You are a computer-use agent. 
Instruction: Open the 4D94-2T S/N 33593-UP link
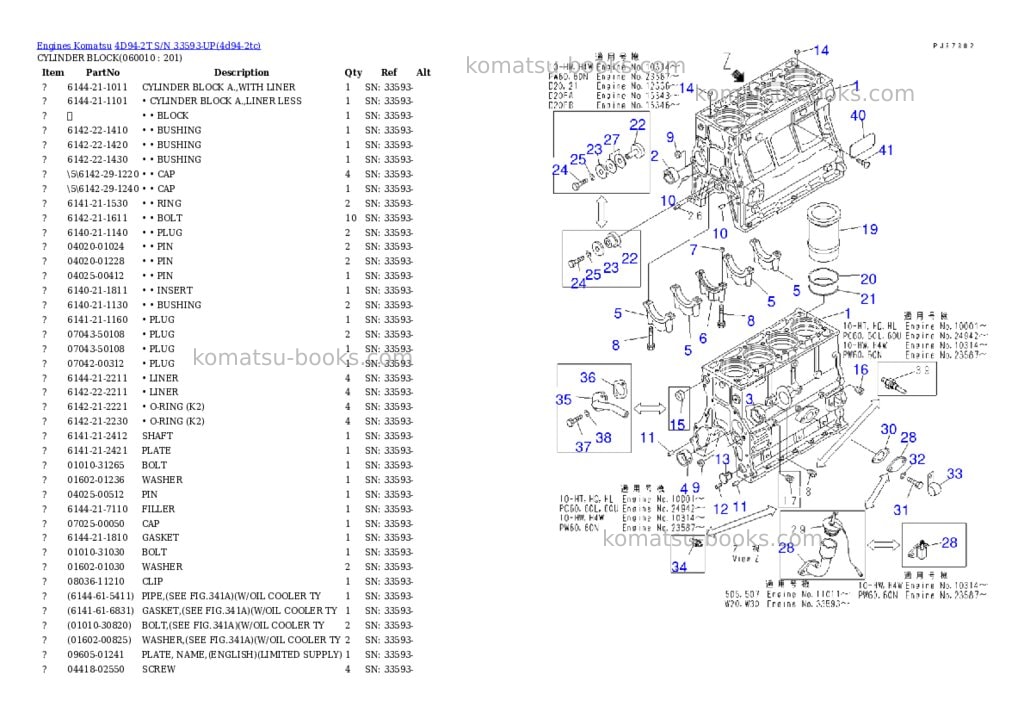[x=187, y=46]
